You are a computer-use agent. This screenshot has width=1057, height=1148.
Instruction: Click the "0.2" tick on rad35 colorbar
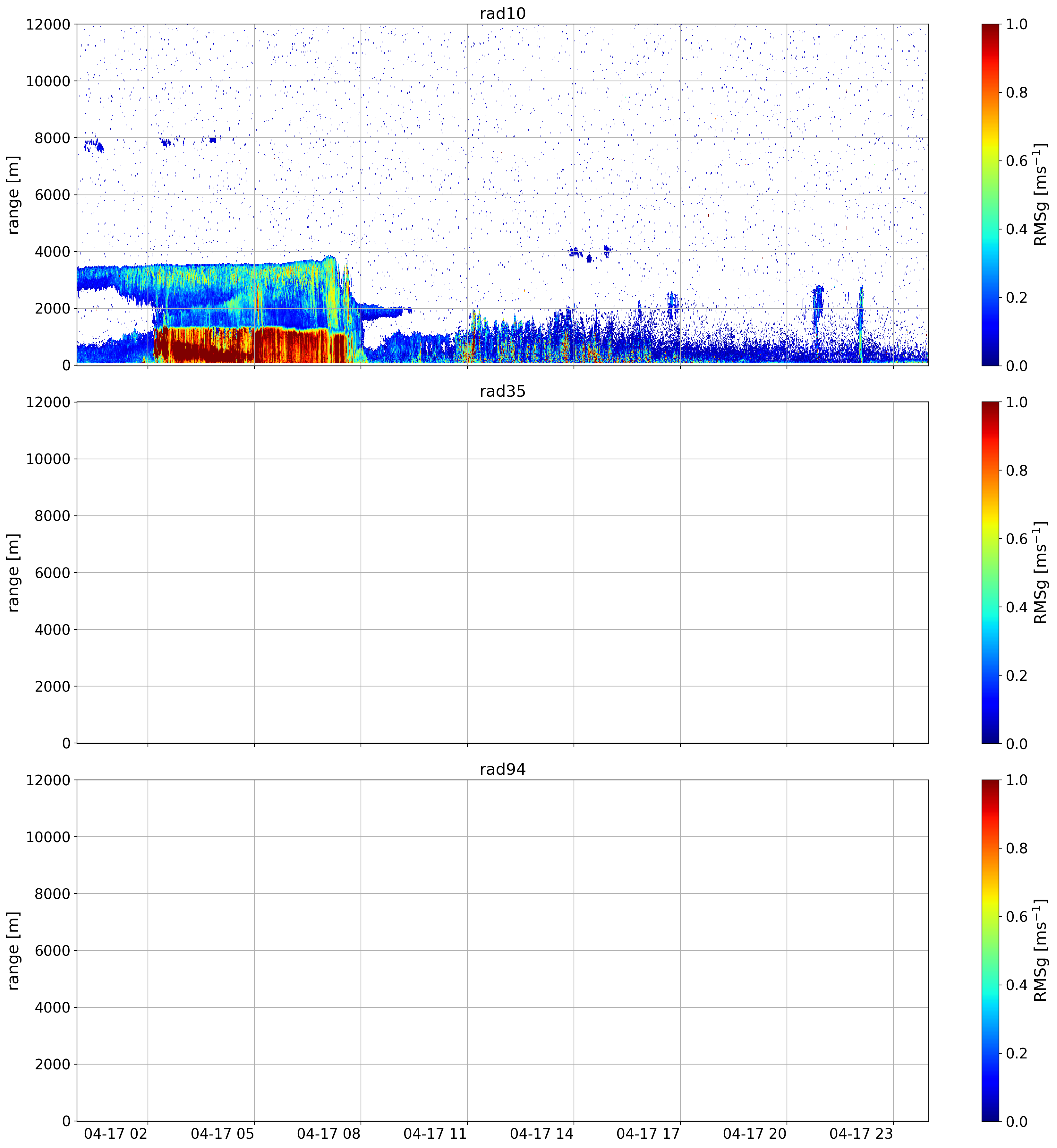click(1017, 675)
